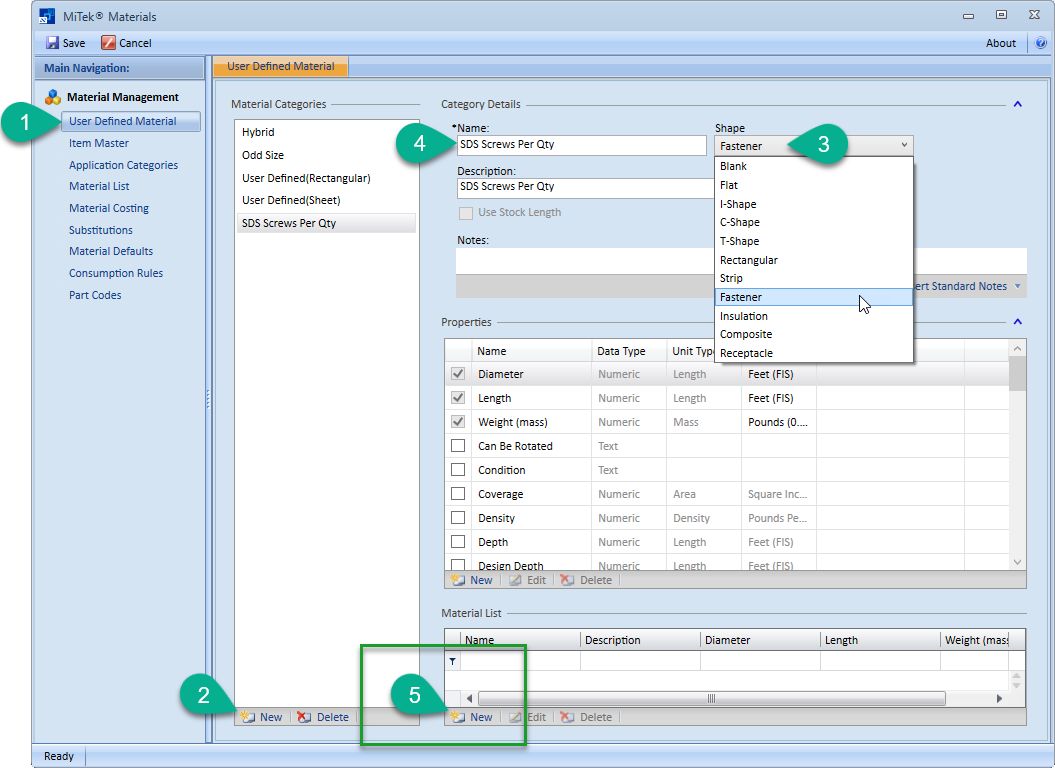Enable the Can Be Rotated checkbox
The width and height of the screenshot is (1055, 768).
[458, 446]
